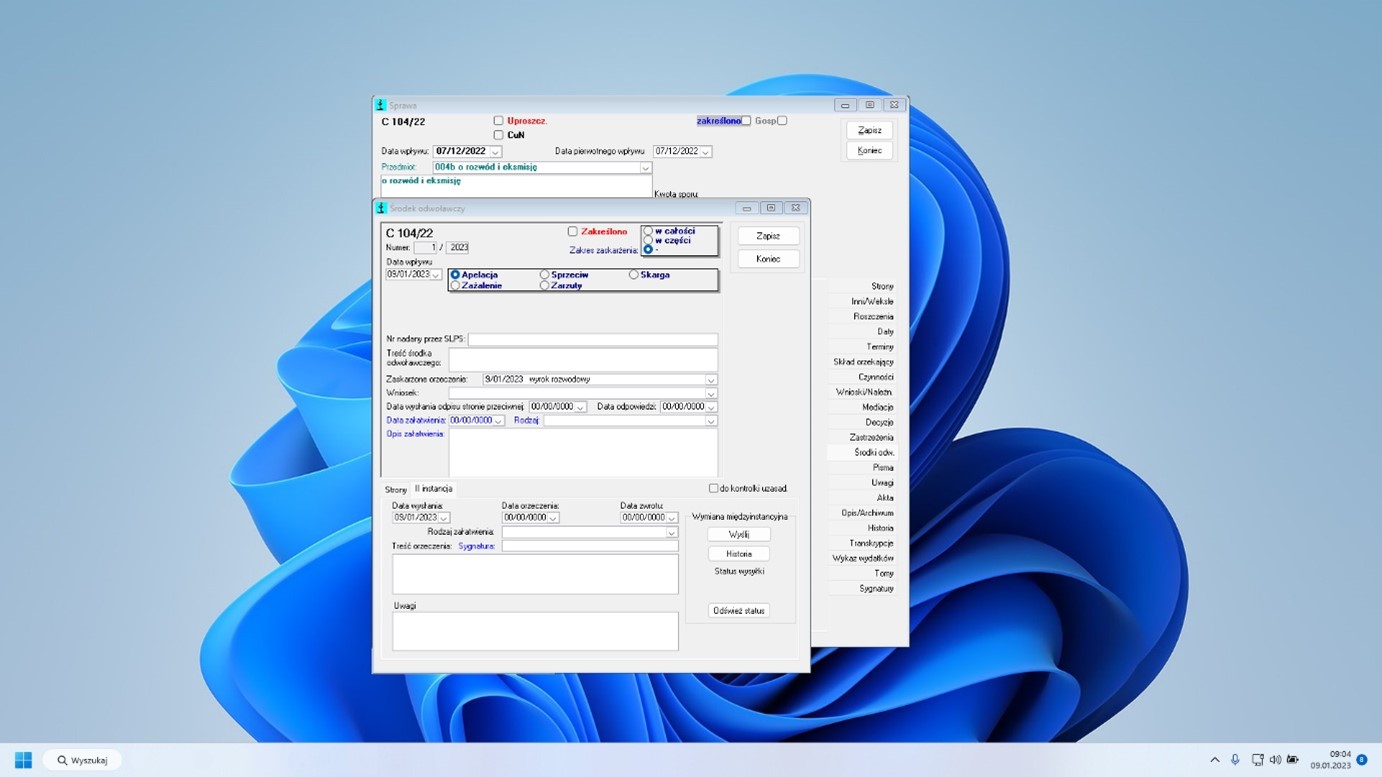Viewport: 1382px width, 777px height.
Task: Open Czynności in Sprawa side menu
Action: 876,377
